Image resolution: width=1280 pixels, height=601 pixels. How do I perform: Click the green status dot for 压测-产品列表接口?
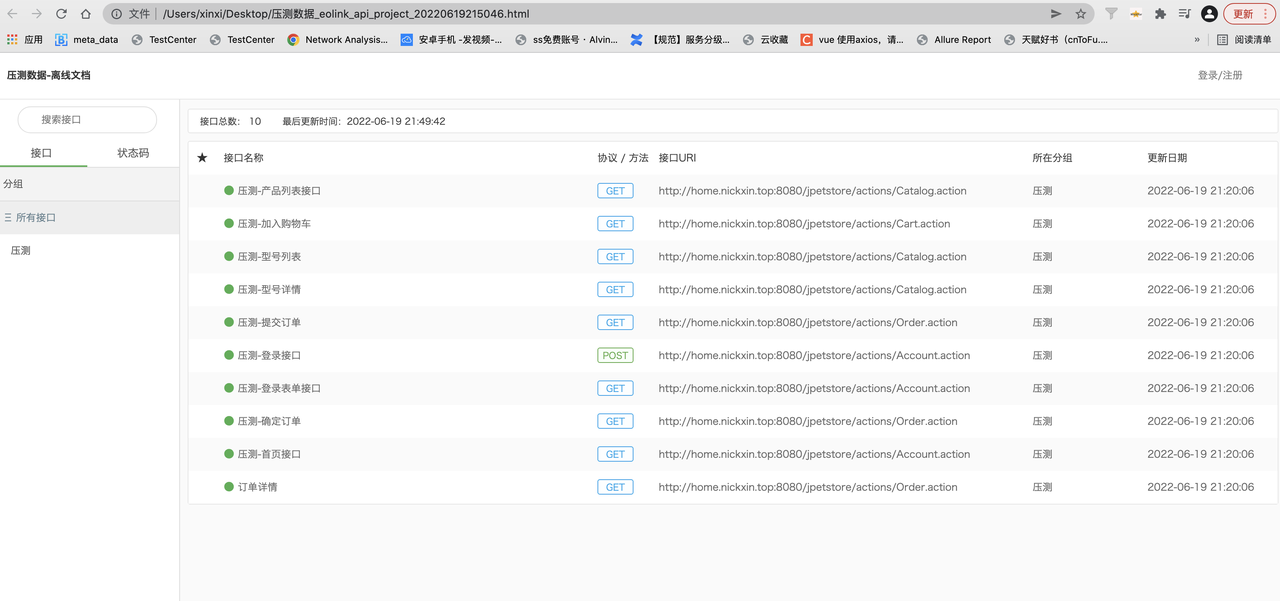tap(229, 190)
